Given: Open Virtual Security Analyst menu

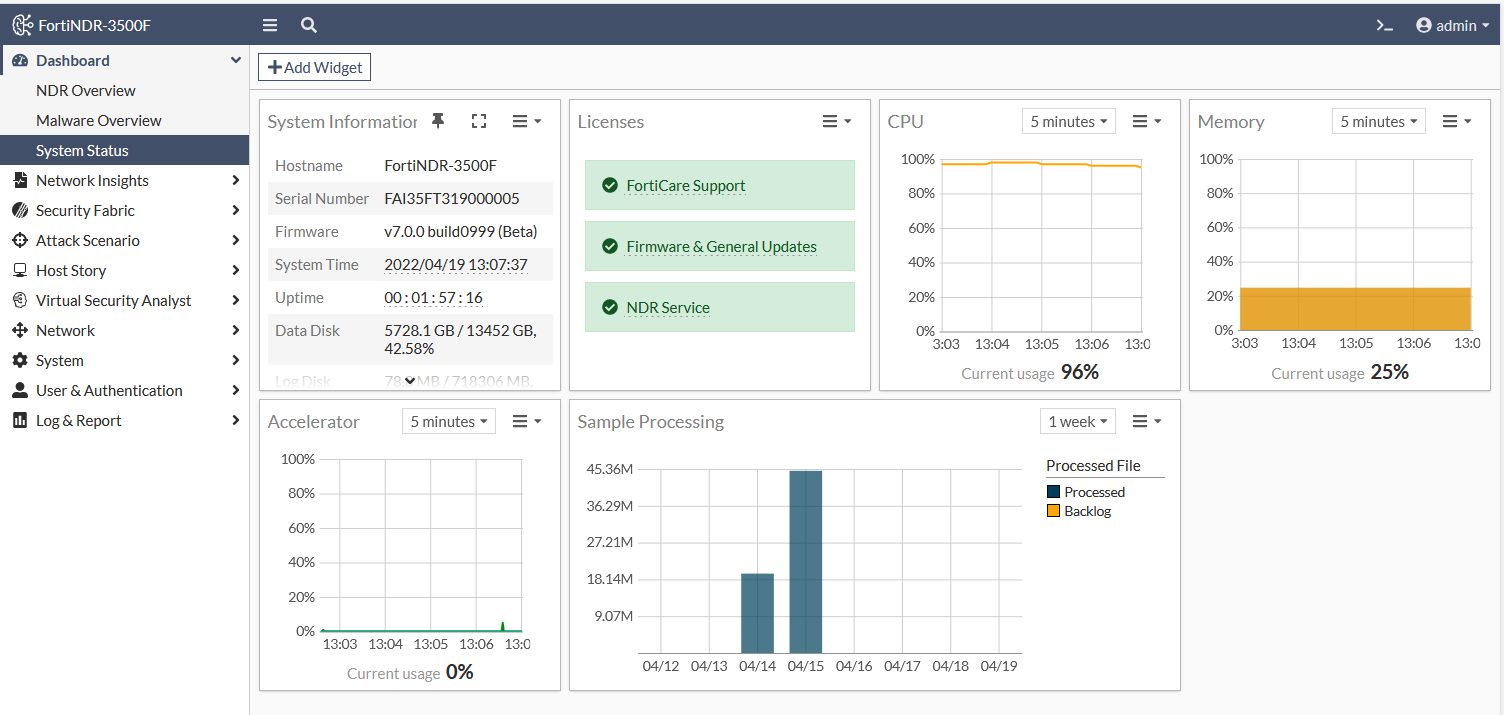Looking at the screenshot, I should (x=124, y=301).
